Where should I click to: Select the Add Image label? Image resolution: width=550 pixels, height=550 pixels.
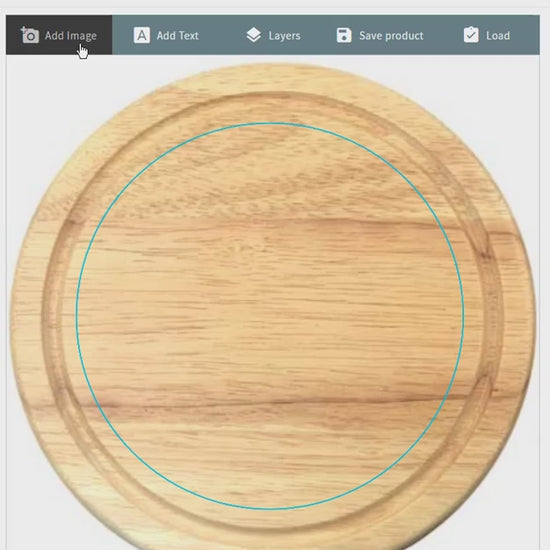pos(71,36)
